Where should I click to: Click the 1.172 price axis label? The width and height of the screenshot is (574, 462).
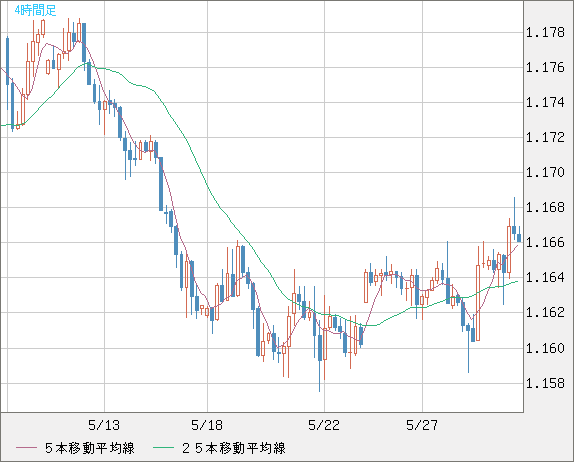[x=545, y=138]
